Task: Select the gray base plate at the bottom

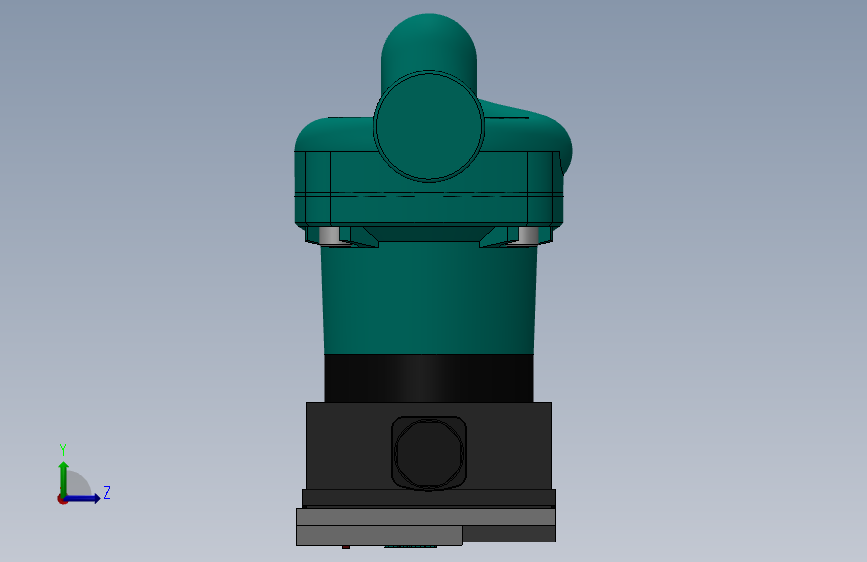Action: [426, 517]
